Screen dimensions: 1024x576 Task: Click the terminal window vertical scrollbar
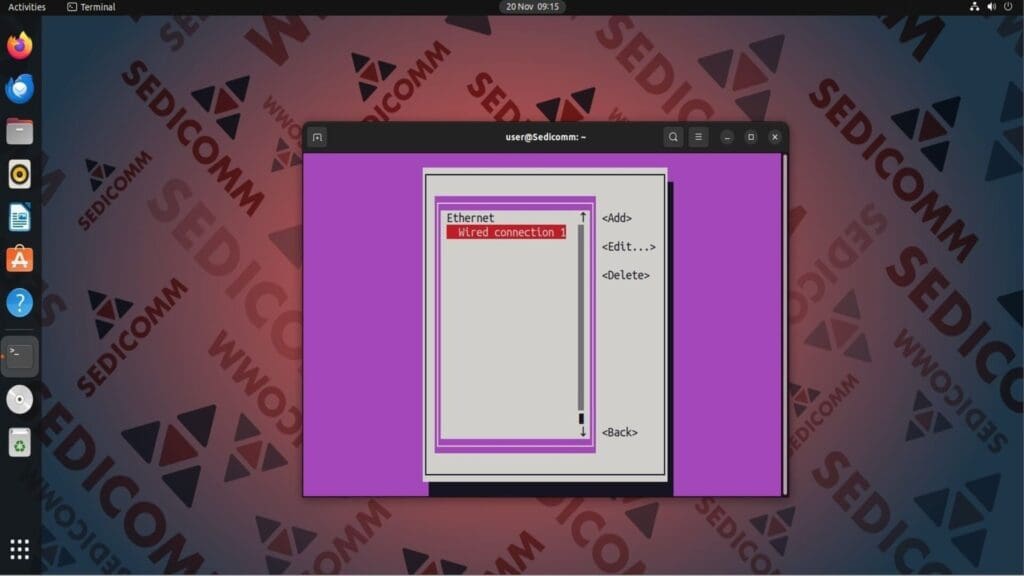coord(784,324)
